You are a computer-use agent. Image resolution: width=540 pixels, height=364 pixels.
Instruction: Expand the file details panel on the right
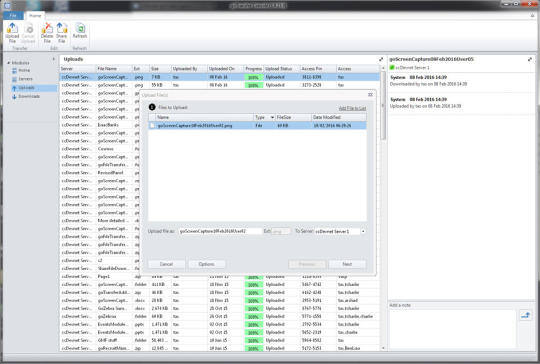pyautogui.click(x=530, y=59)
